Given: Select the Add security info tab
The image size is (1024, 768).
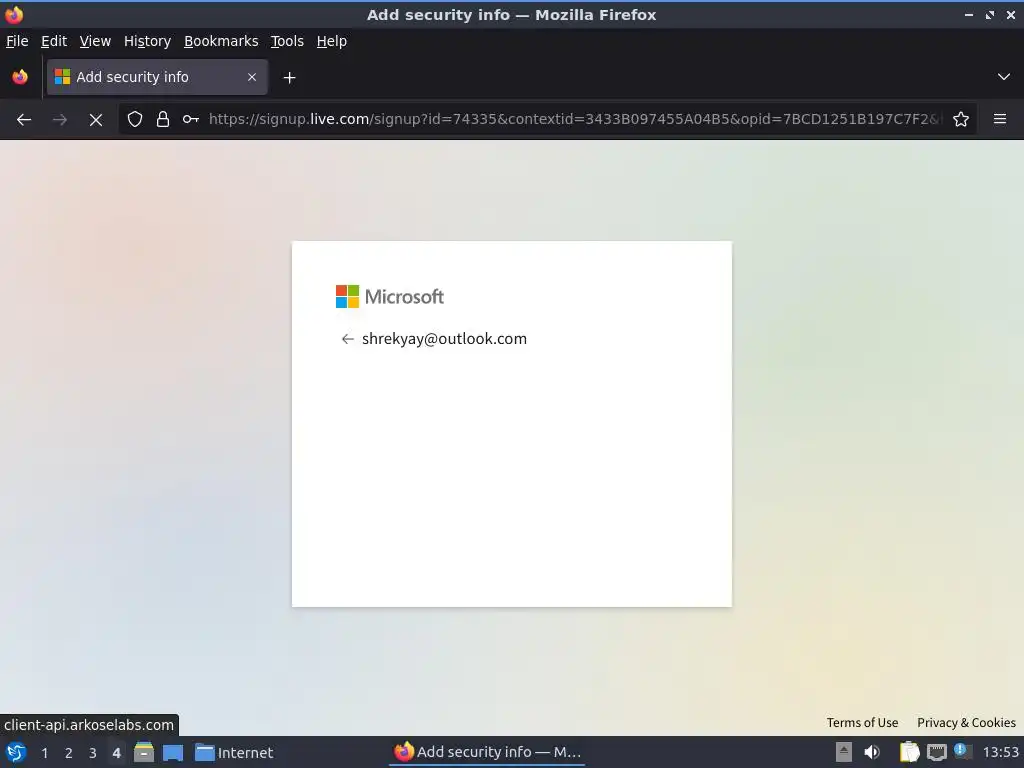Looking at the screenshot, I should [157, 77].
